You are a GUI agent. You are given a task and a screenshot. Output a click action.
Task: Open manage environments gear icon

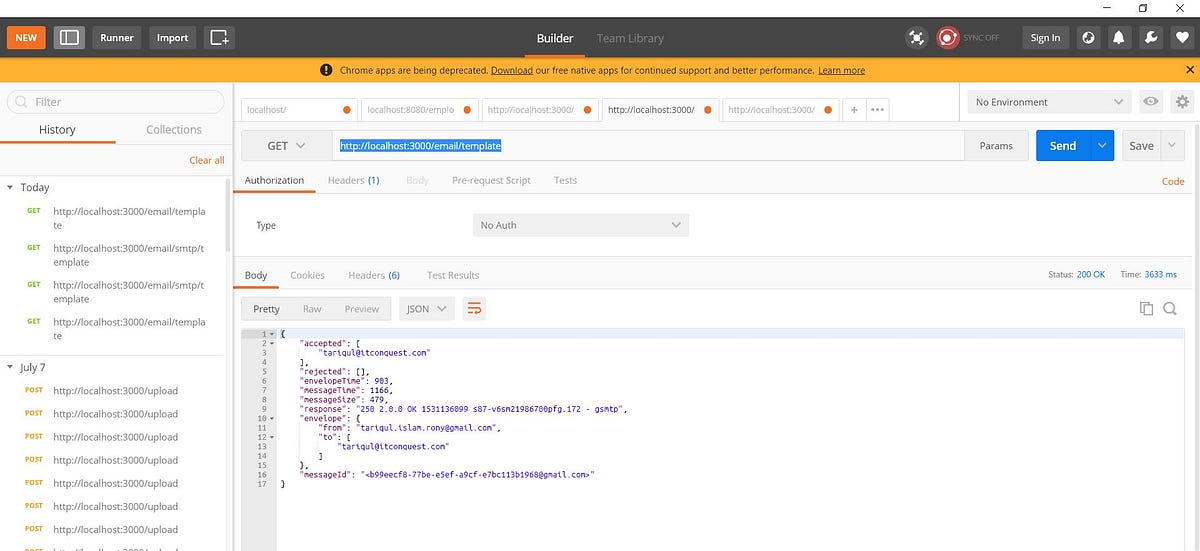click(x=1183, y=102)
